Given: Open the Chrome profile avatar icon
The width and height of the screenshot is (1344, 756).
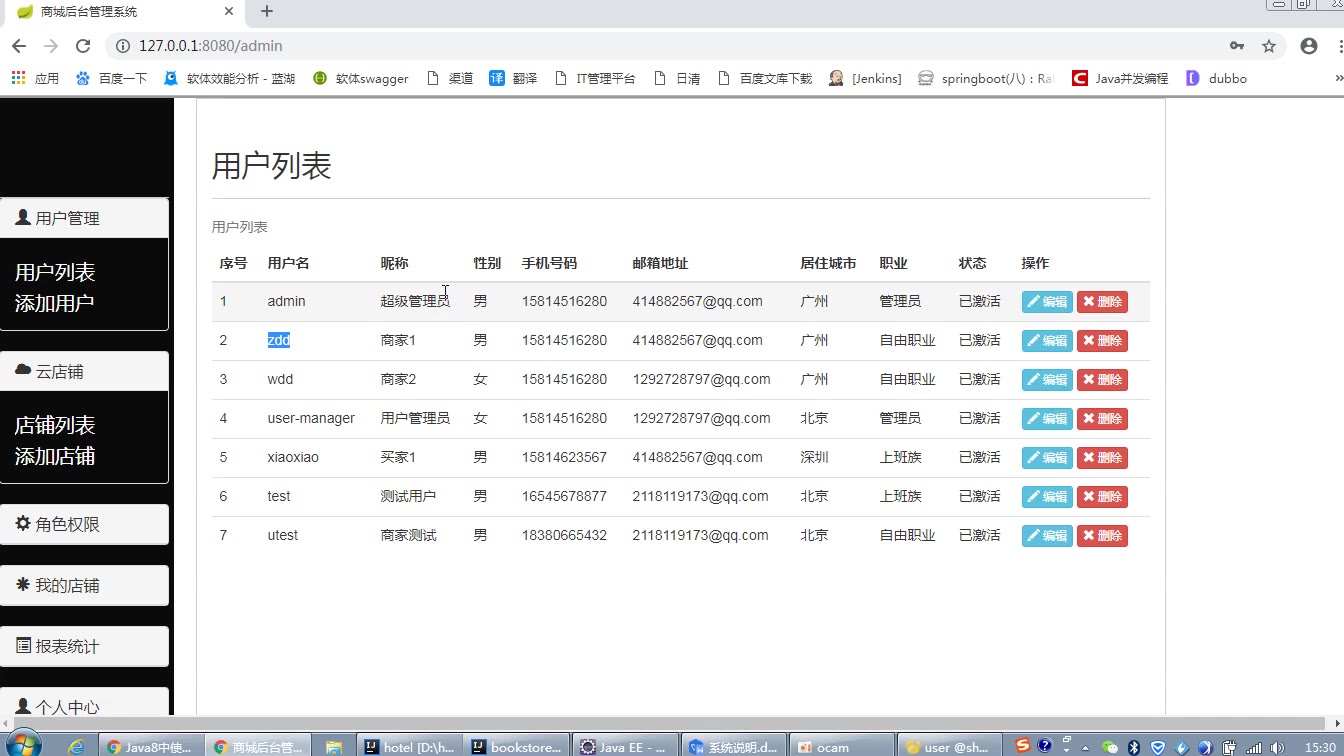Looking at the screenshot, I should 1308,46.
